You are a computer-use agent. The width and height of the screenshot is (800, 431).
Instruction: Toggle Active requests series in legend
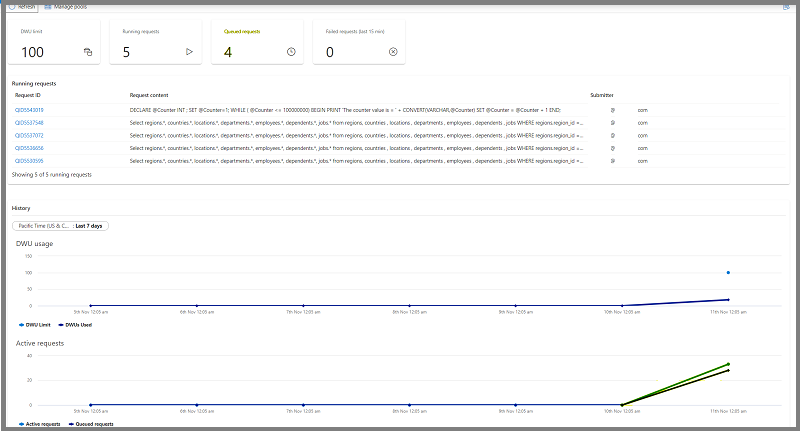pos(40,424)
